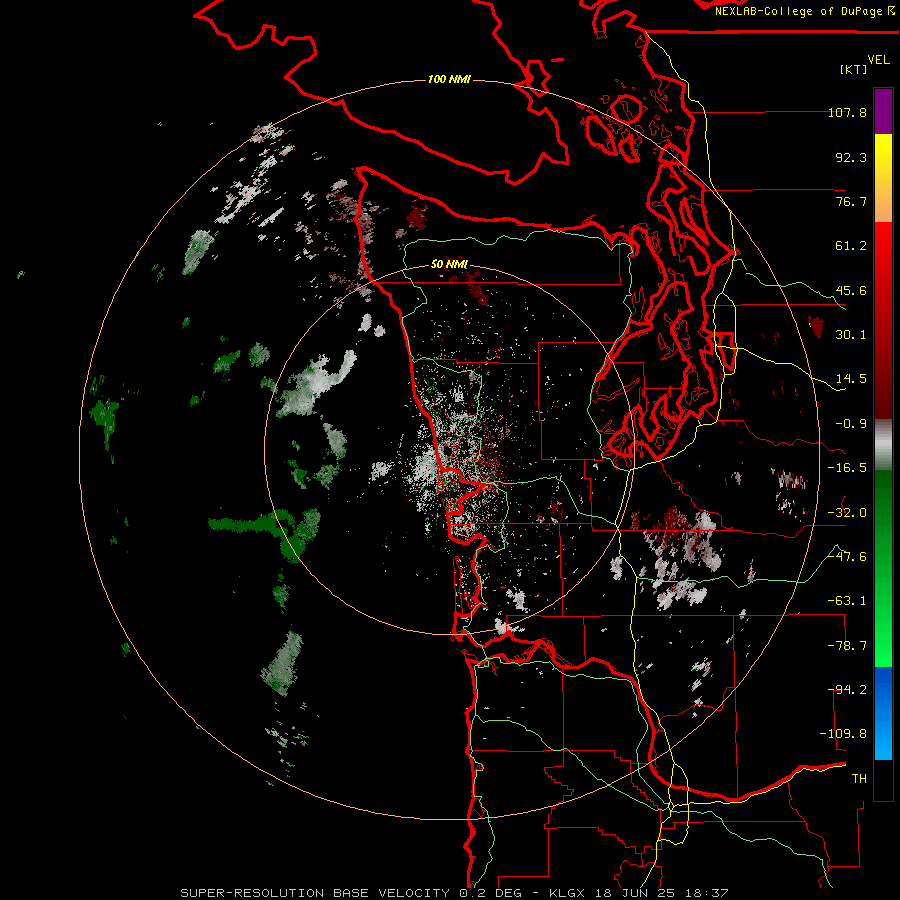This screenshot has width=900, height=900.
Task: Click the 18 JUN 25 date text
Action: tap(637, 893)
